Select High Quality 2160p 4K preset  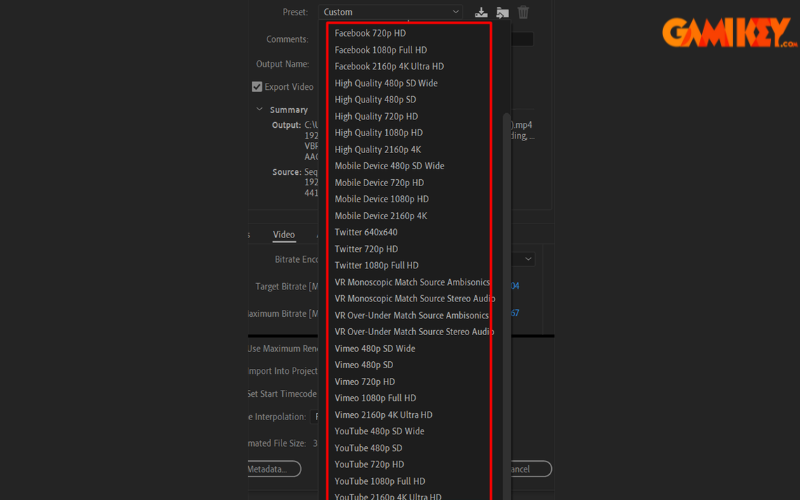click(377, 149)
